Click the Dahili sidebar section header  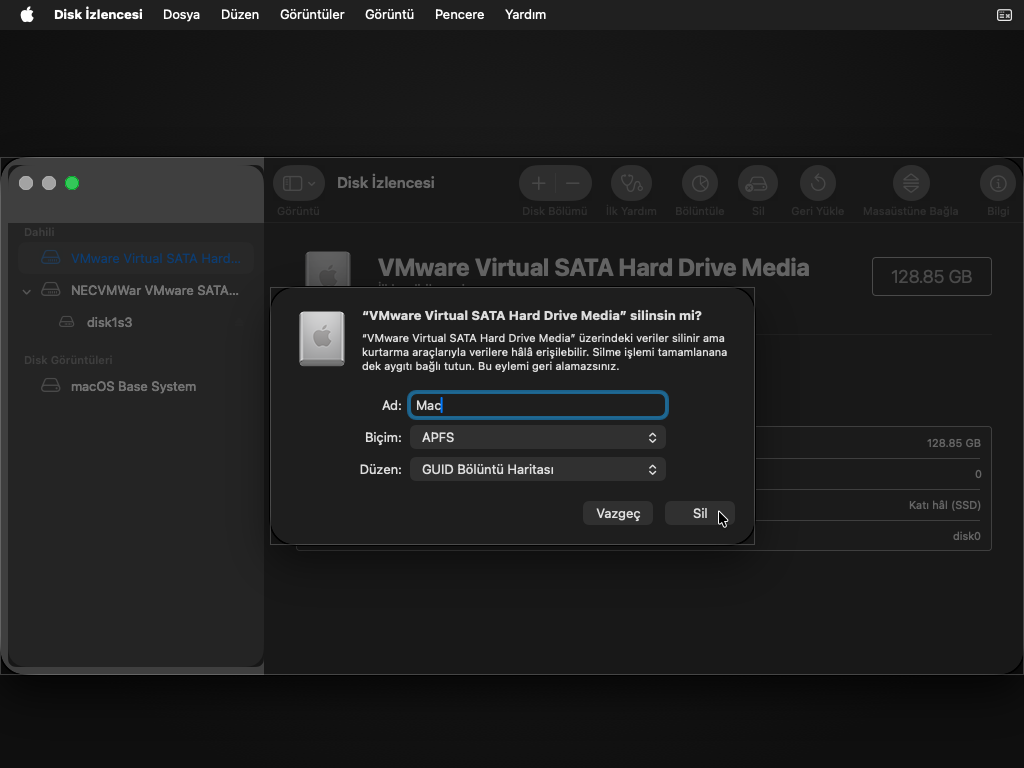point(39,232)
